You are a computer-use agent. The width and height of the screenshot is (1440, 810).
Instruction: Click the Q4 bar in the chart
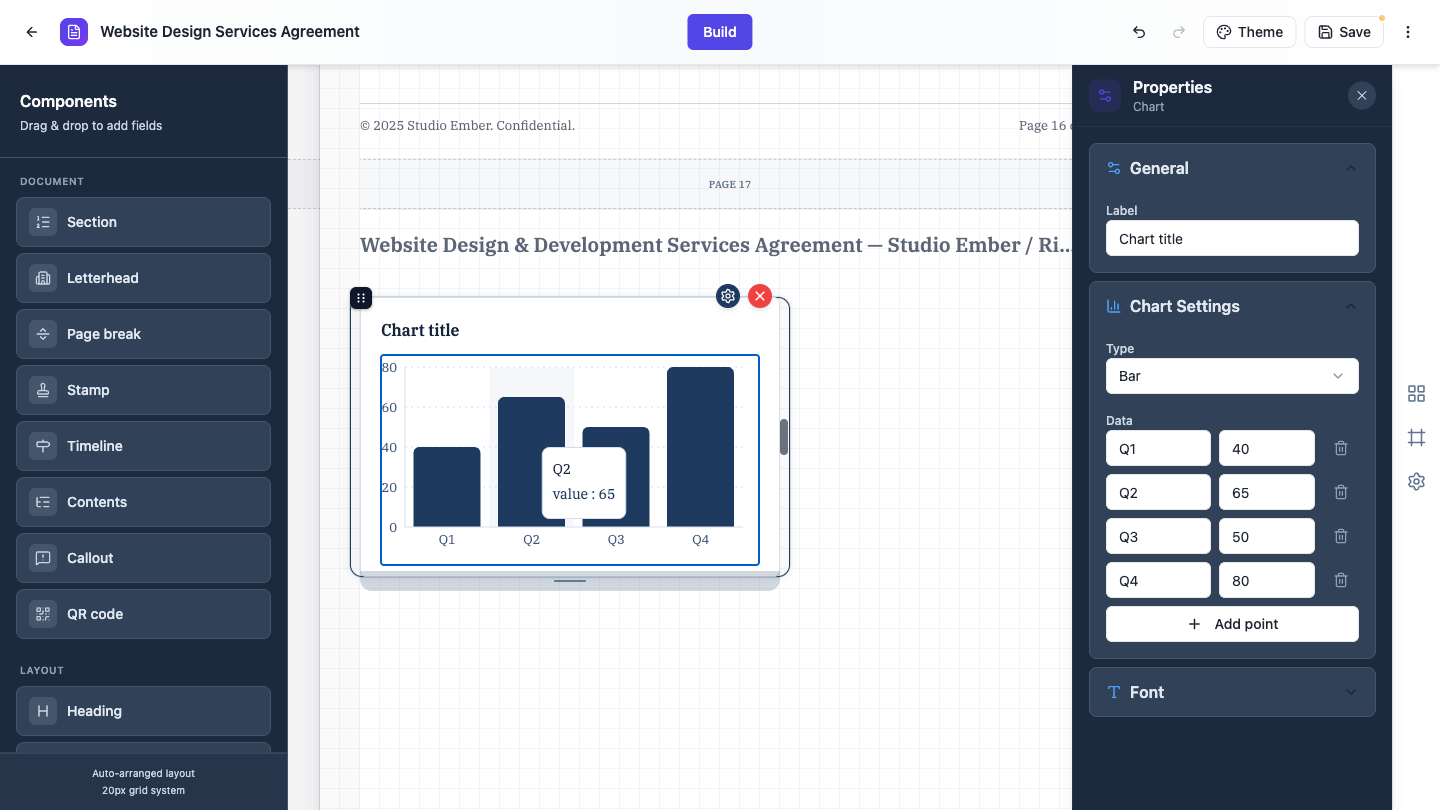(x=700, y=447)
